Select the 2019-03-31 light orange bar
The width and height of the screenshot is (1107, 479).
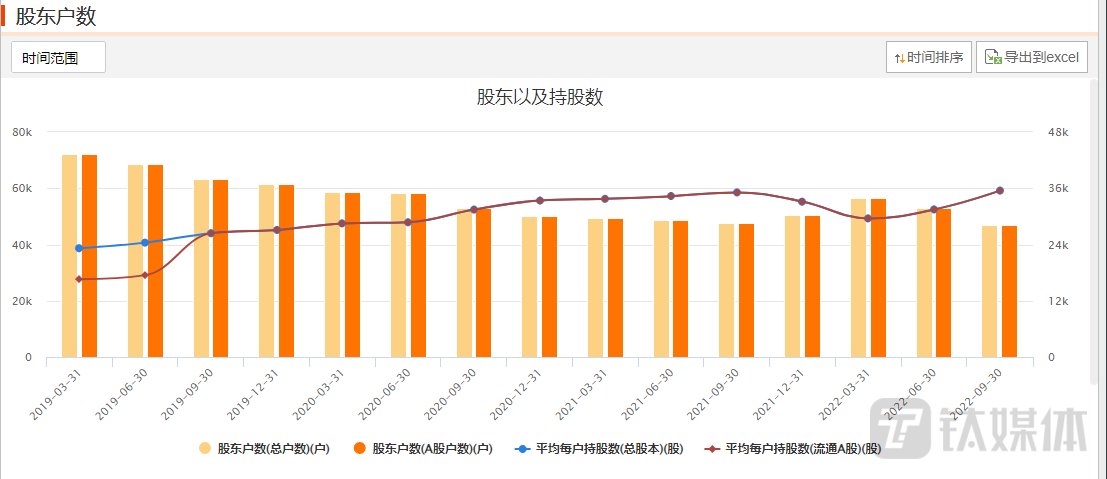click(x=69, y=256)
